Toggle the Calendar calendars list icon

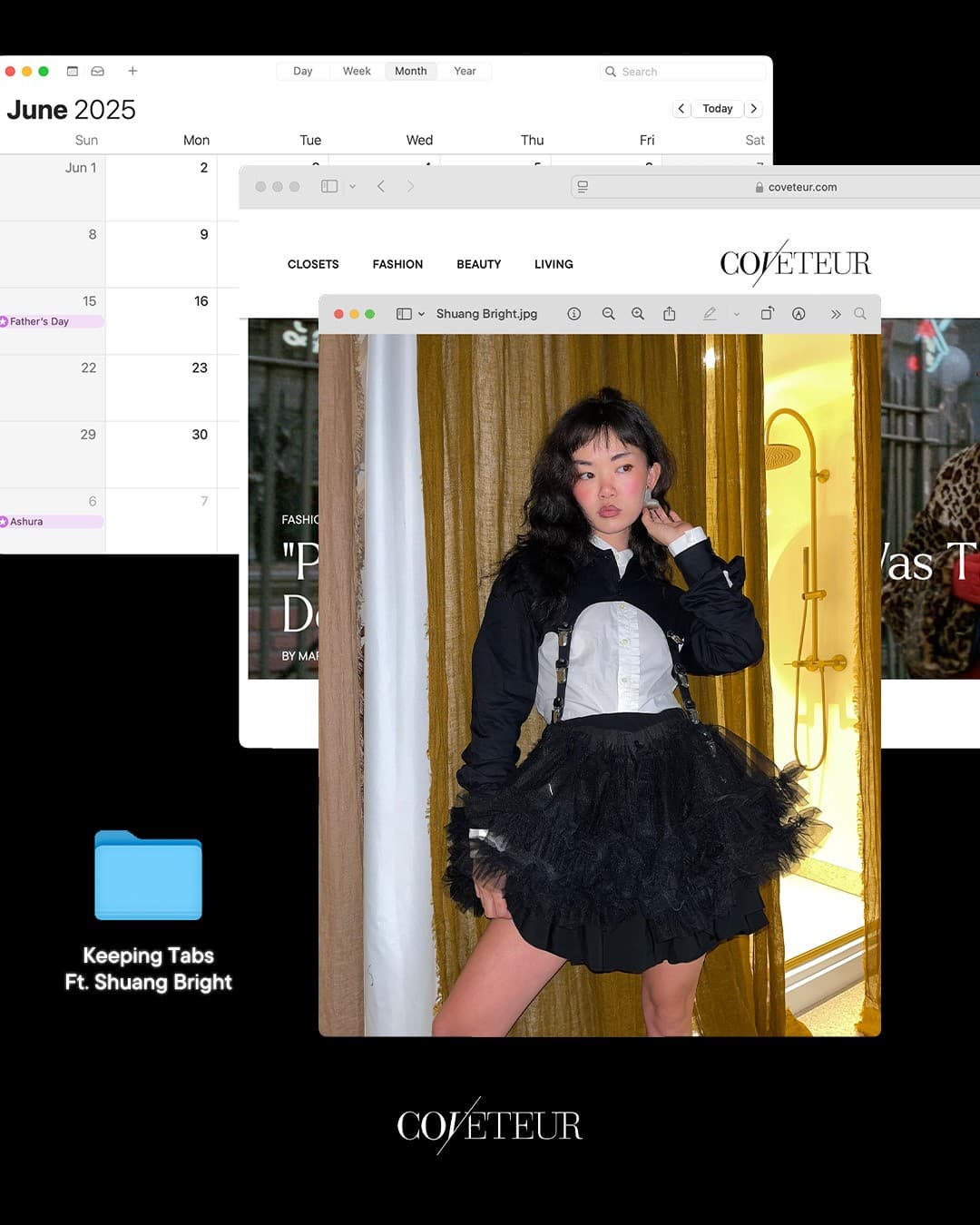73,71
